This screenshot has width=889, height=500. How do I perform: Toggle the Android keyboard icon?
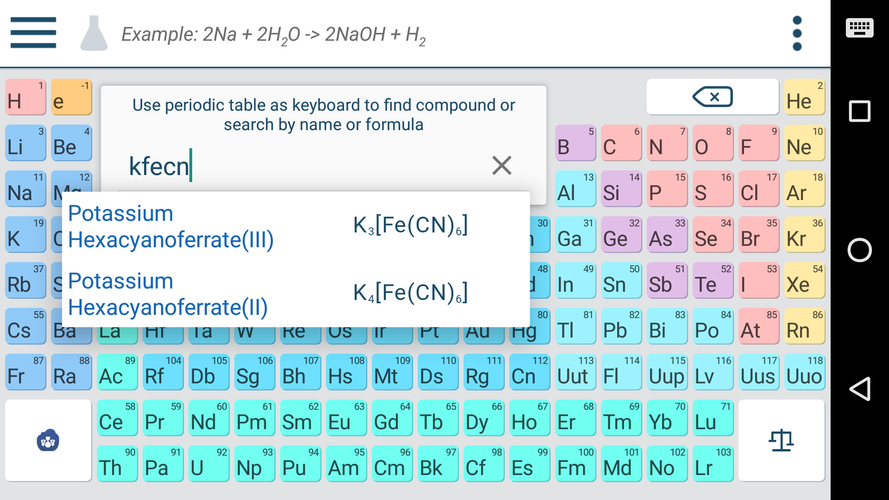point(859,28)
